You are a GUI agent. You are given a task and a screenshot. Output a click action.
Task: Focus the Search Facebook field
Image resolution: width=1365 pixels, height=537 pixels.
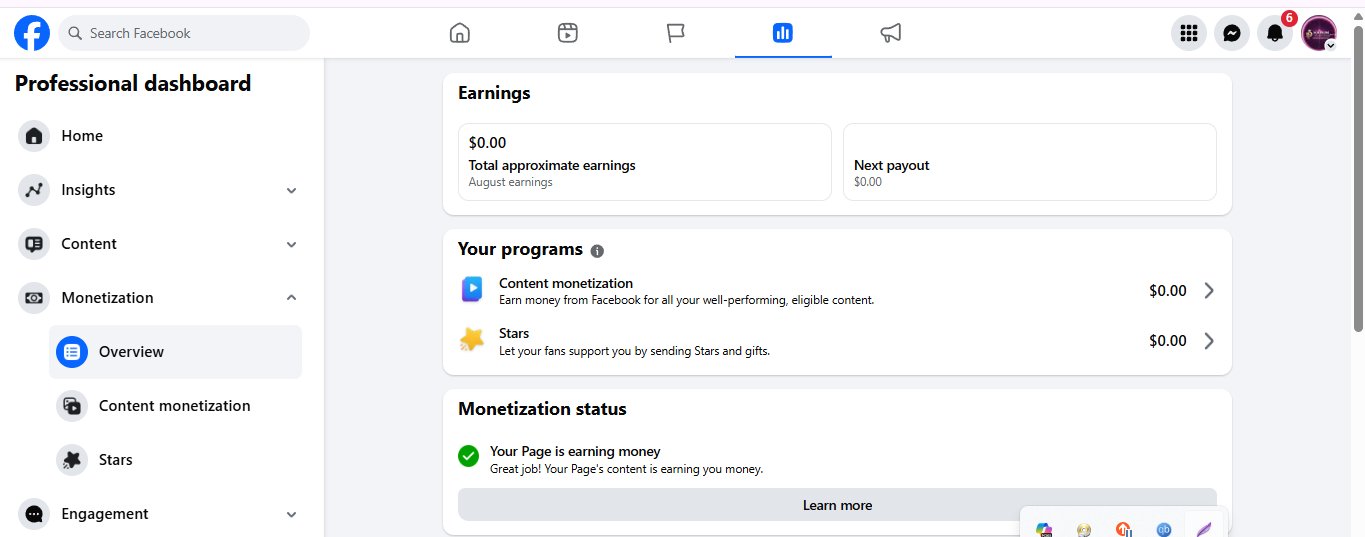point(184,33)
